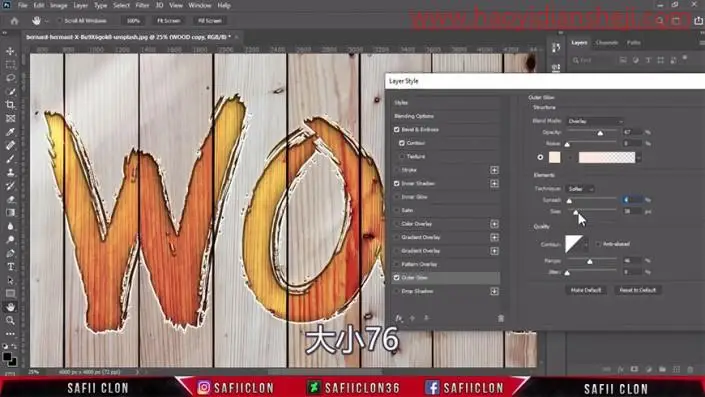705x397 pixels.
Task: Disable the Inner Shadow checkbox
Action: [397, 183]
